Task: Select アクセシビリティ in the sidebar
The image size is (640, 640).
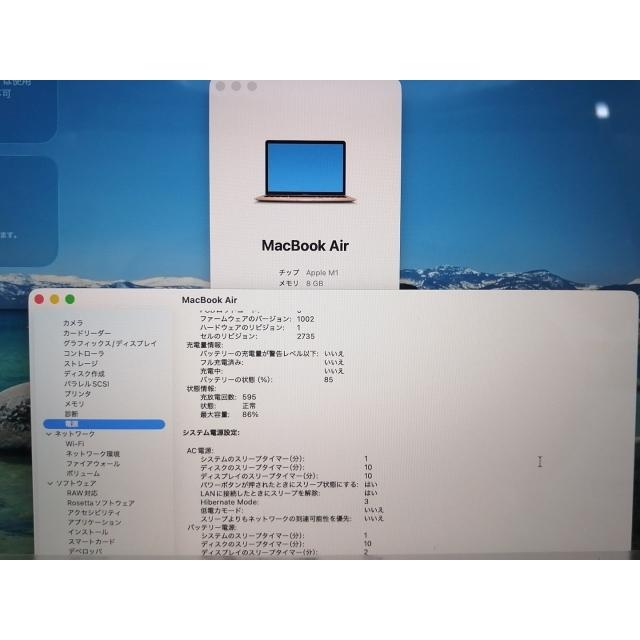Action: coord(94,513)
